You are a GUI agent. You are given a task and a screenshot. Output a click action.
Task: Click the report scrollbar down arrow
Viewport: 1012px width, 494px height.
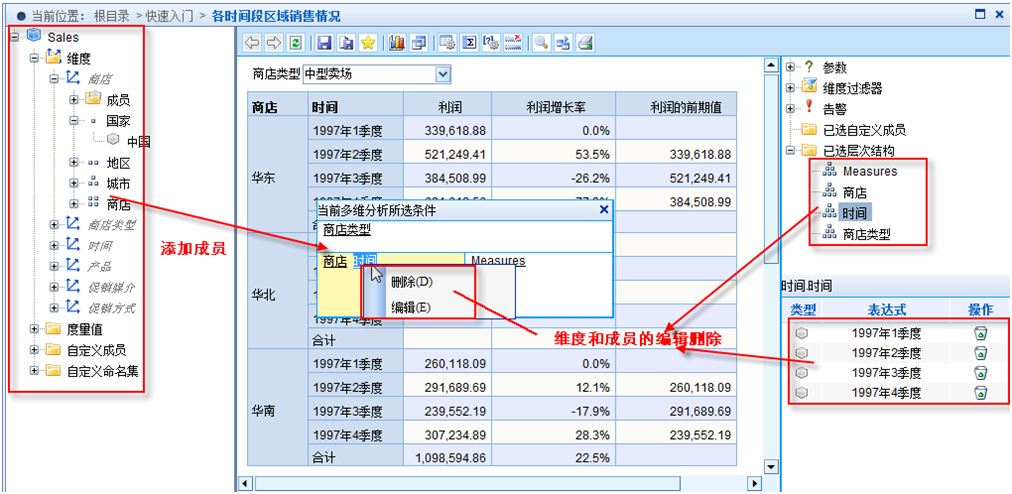coord(770,466)
